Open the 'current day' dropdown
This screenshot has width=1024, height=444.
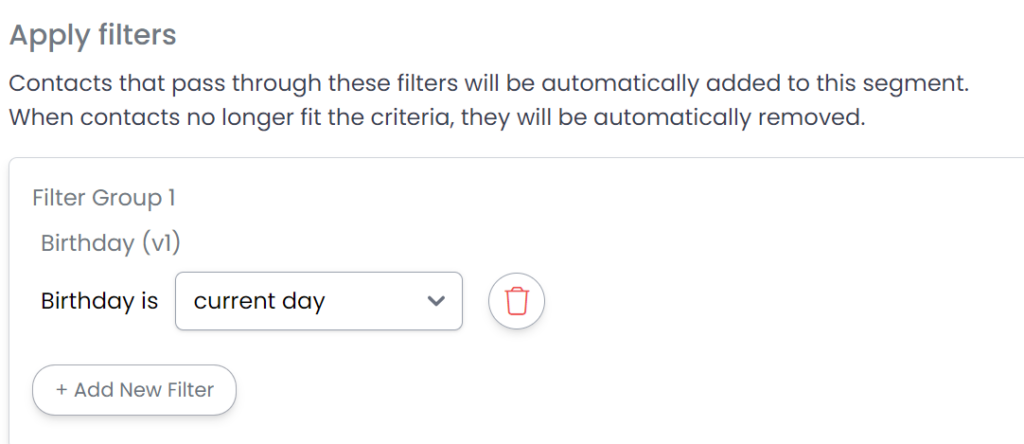click(318, 301)
